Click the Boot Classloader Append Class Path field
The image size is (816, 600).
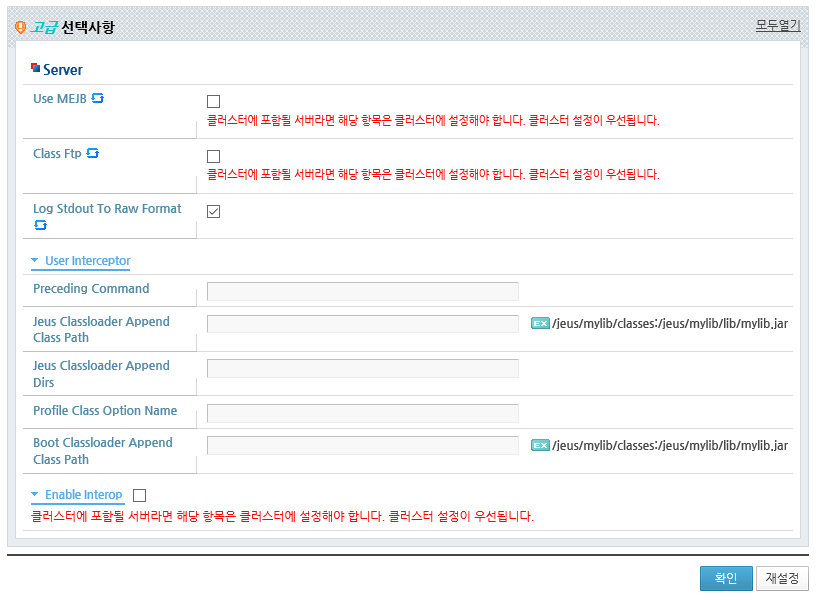(x=363, y=445)
